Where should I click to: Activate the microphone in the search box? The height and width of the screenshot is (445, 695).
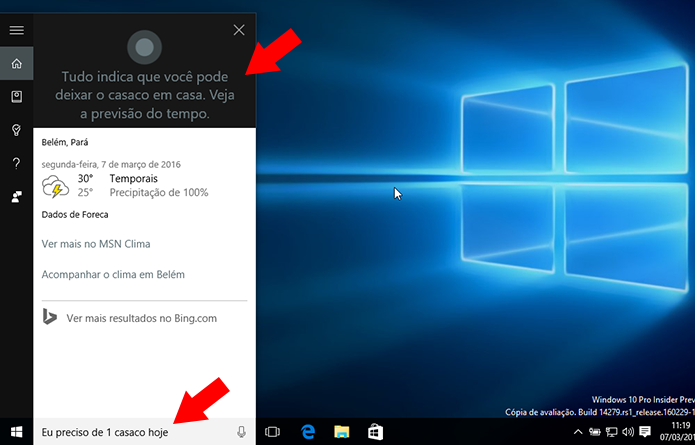click(x=241, y=432)
